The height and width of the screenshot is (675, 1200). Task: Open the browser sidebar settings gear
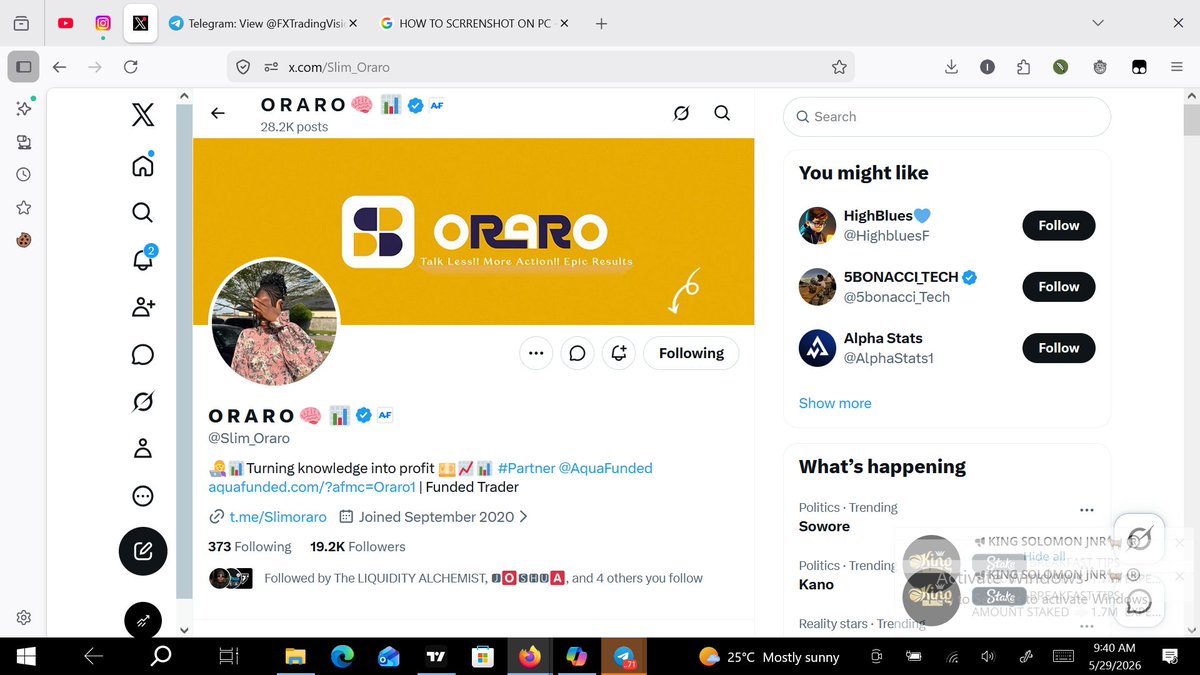click(23, 618)
